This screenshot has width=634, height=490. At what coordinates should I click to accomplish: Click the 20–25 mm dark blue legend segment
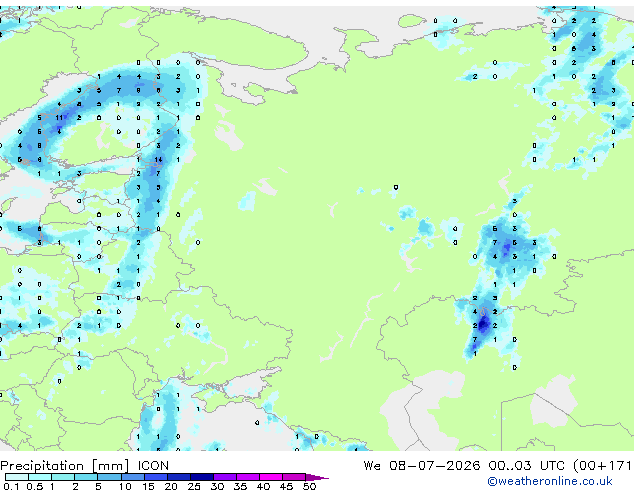179,477
